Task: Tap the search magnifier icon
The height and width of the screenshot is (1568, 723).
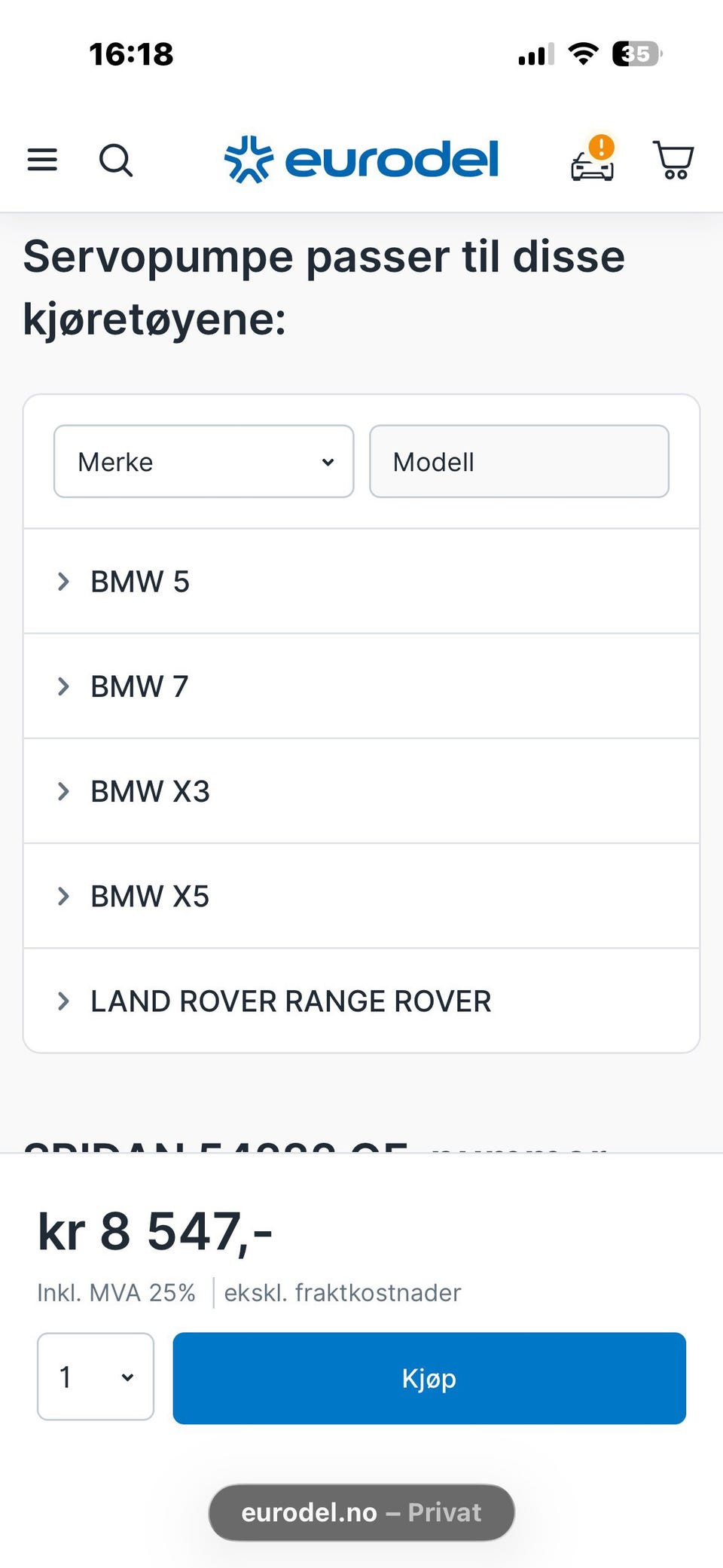Action: [116, 160]
